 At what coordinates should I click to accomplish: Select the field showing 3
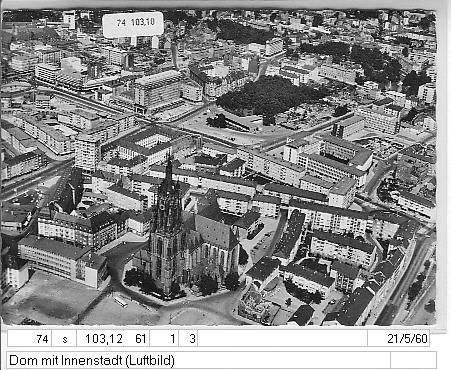point(188,339)
